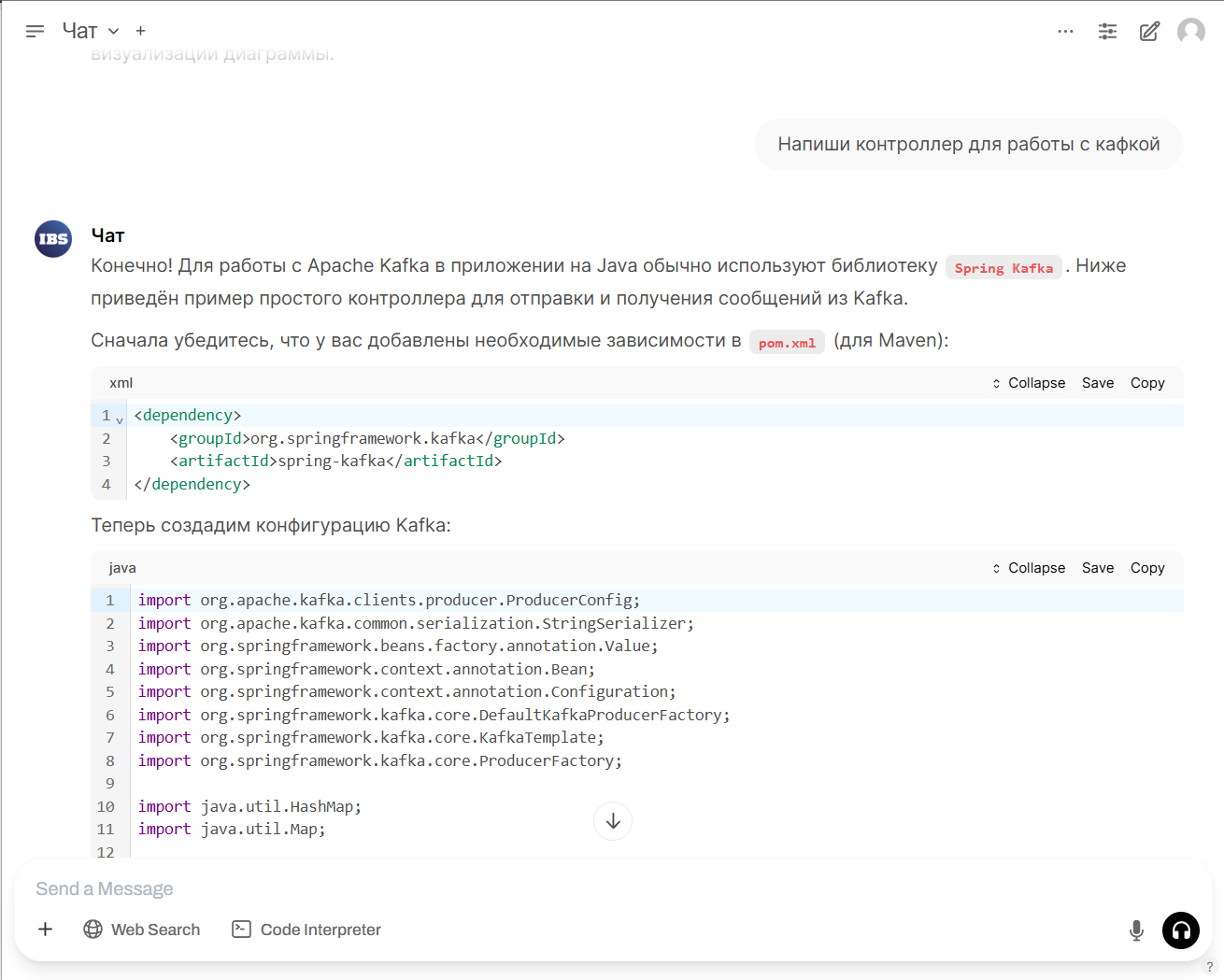This screenshot has width=1224, height=980.
Task: Open the user profile avatar menu
Action: pos(1190,31)
